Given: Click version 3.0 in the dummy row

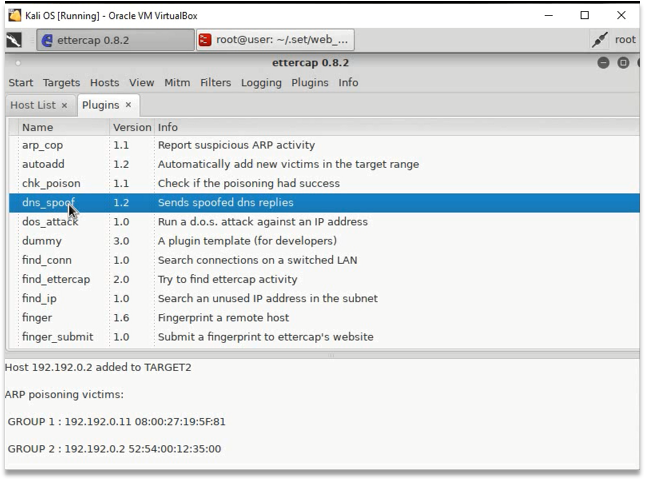Looking at the screenshot, I should click(x=122, y=241).
